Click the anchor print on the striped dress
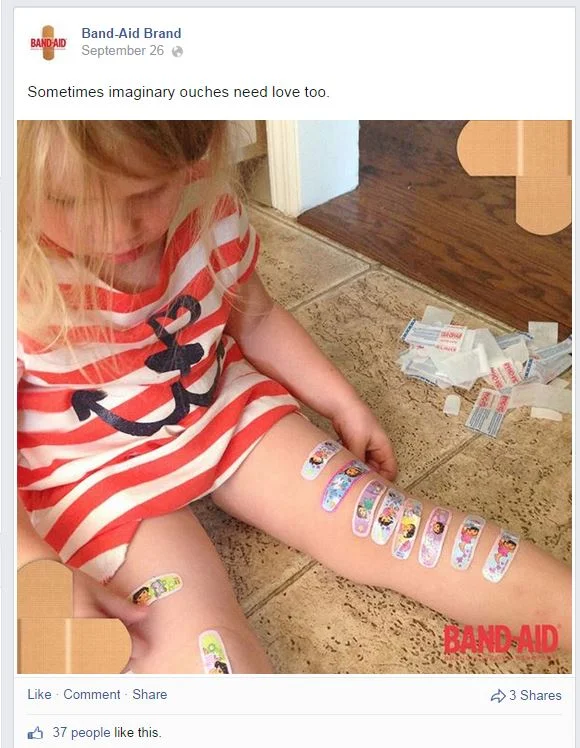 click(148, 365)
